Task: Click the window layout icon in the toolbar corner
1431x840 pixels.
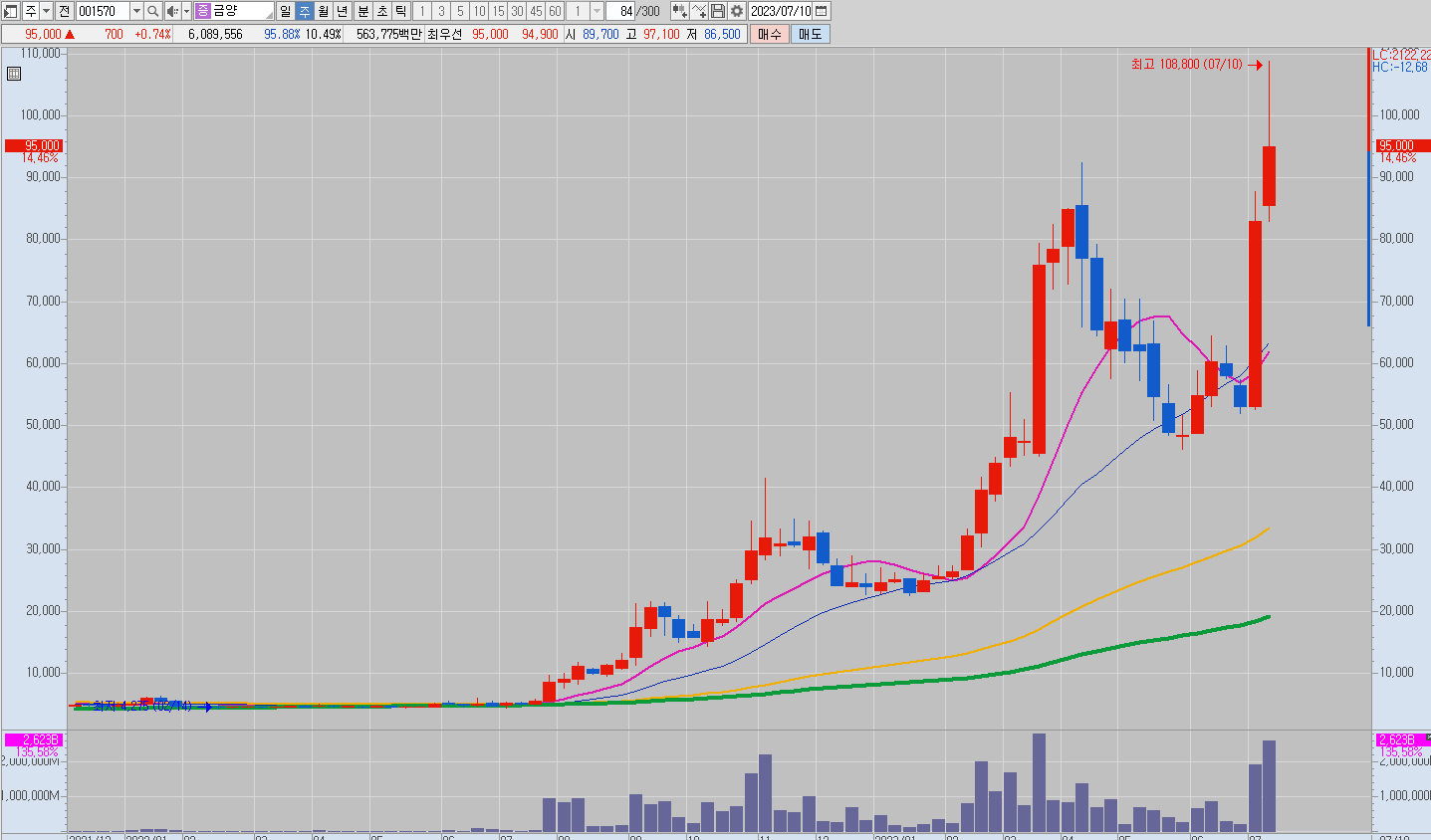Action: [11, 11]
